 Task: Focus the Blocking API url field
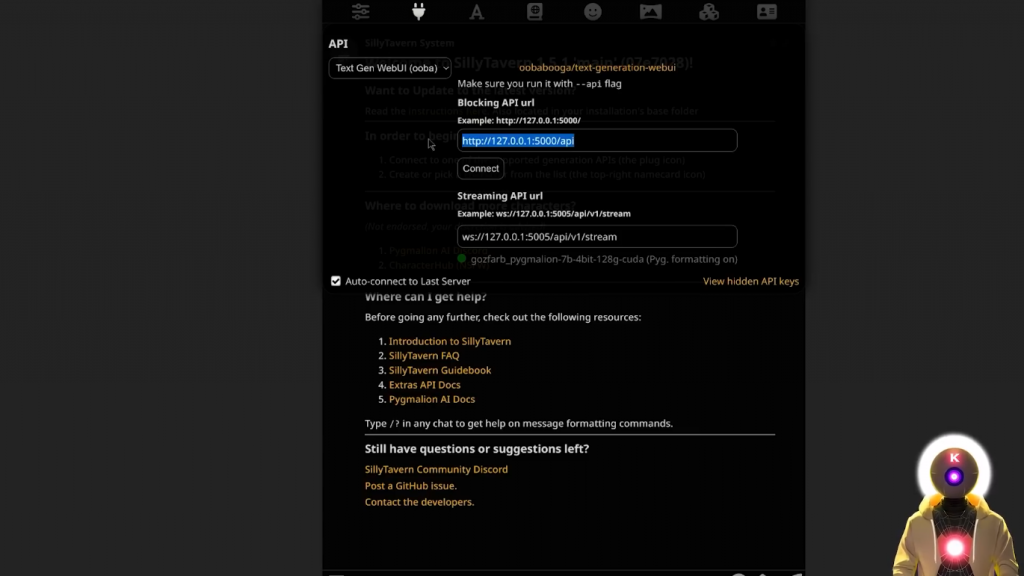597,140
